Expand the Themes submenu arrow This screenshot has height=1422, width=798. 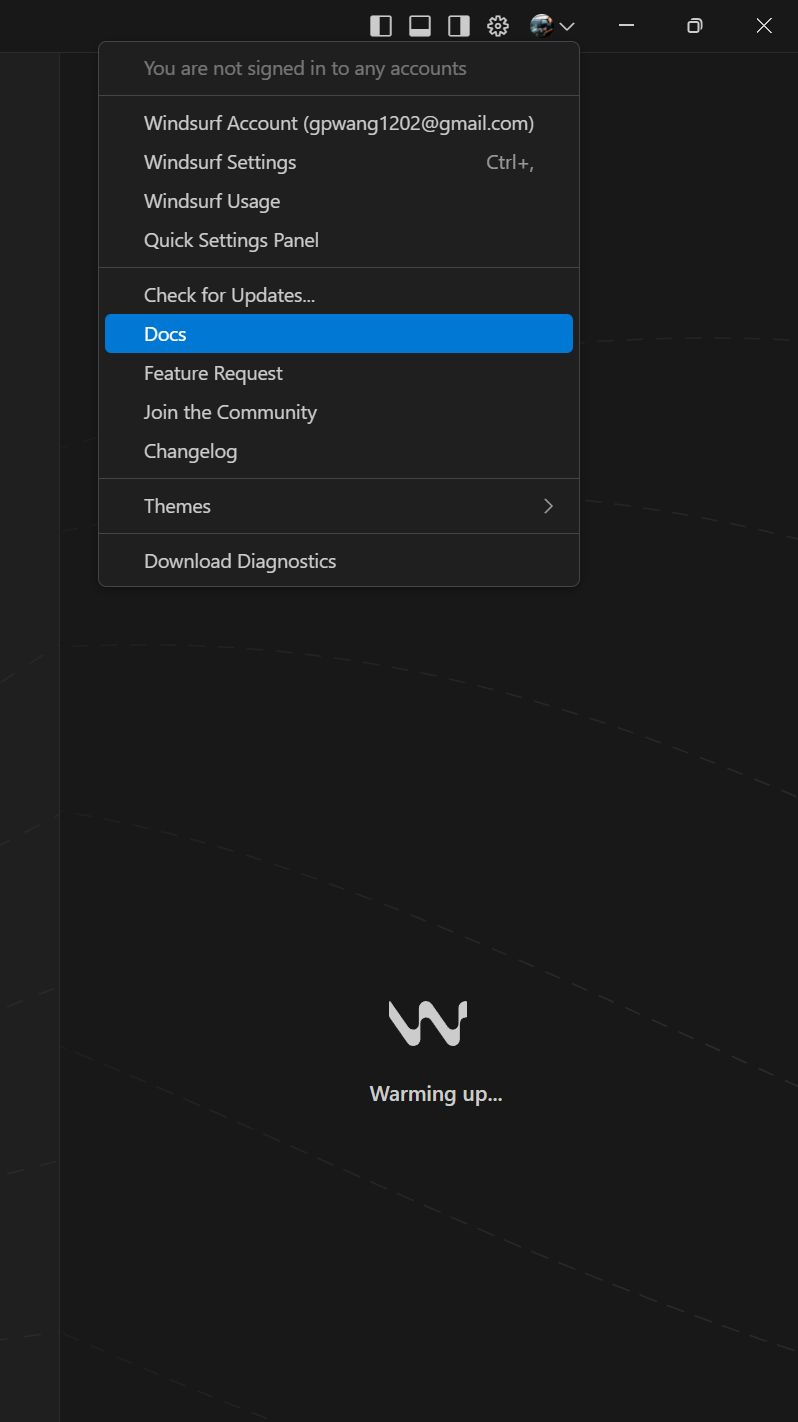pos(548,506)
